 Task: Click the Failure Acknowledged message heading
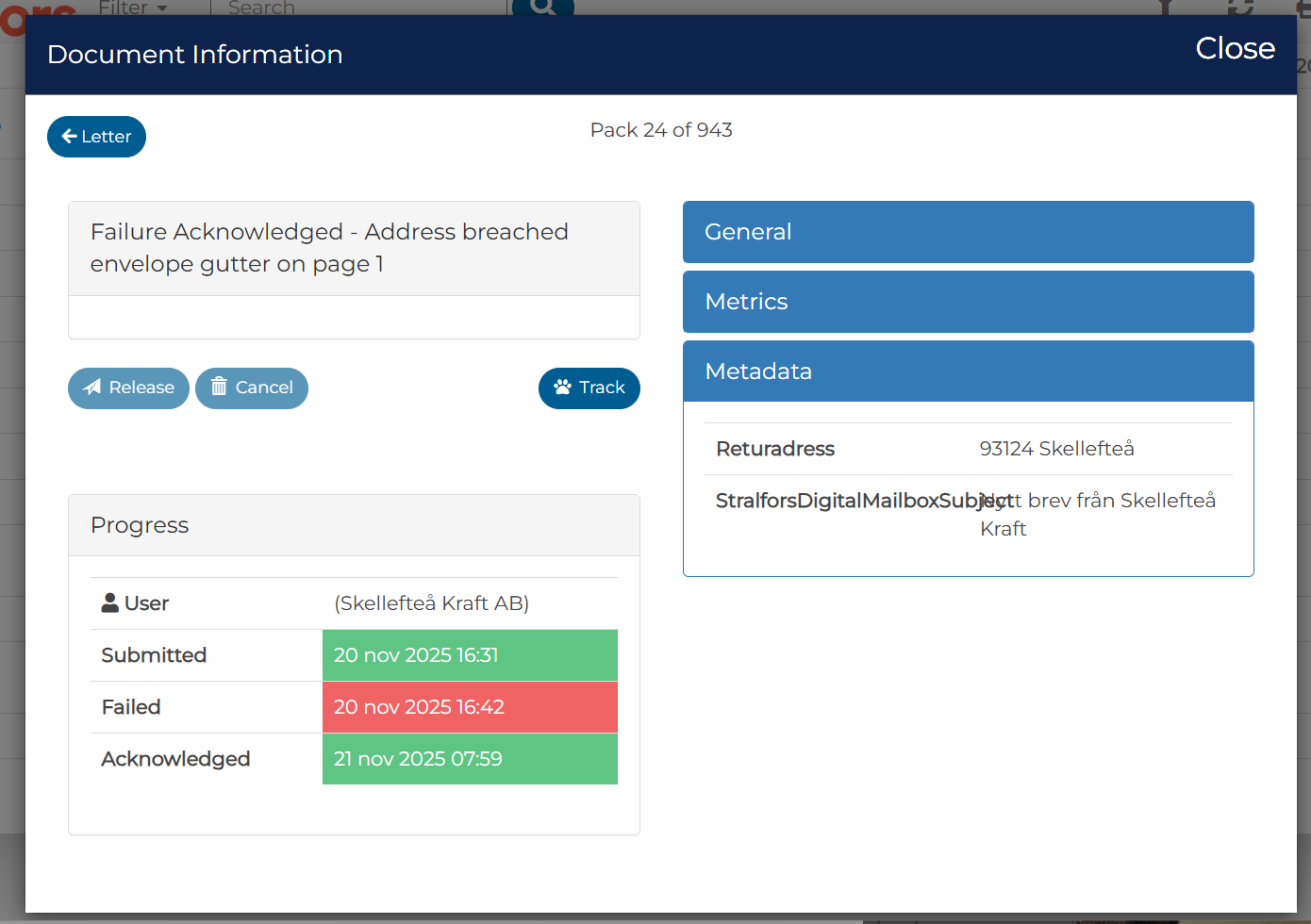pyautogui.click(x=330, y=248)
